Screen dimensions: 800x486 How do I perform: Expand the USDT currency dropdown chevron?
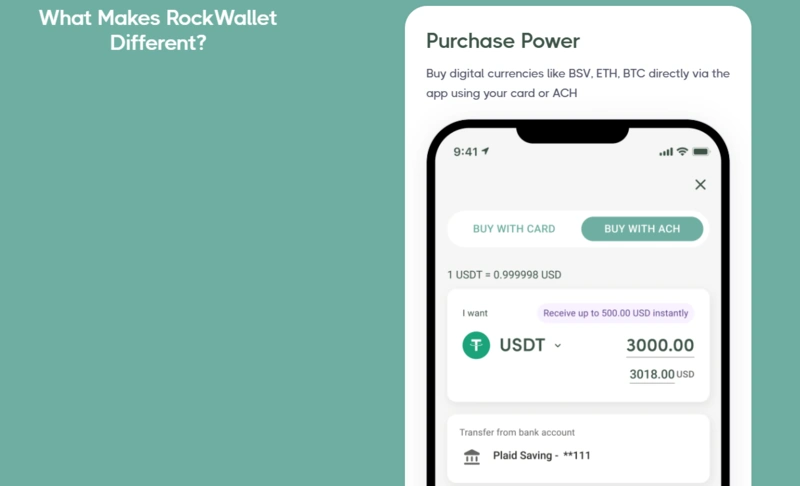(x=558, y=346)
